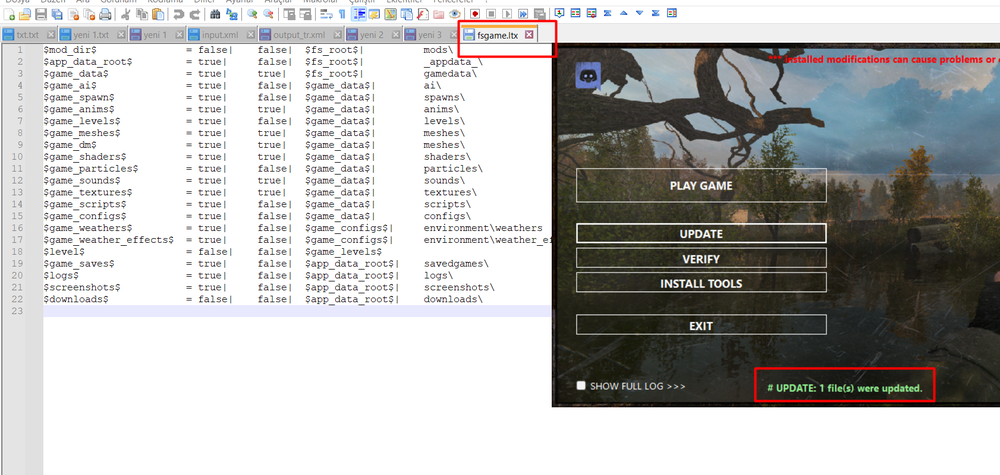The height and width of the screenshot is (475, 1000).
Task: Toggle the show all characters pilcrow icon
Action: tap(342, 13)
